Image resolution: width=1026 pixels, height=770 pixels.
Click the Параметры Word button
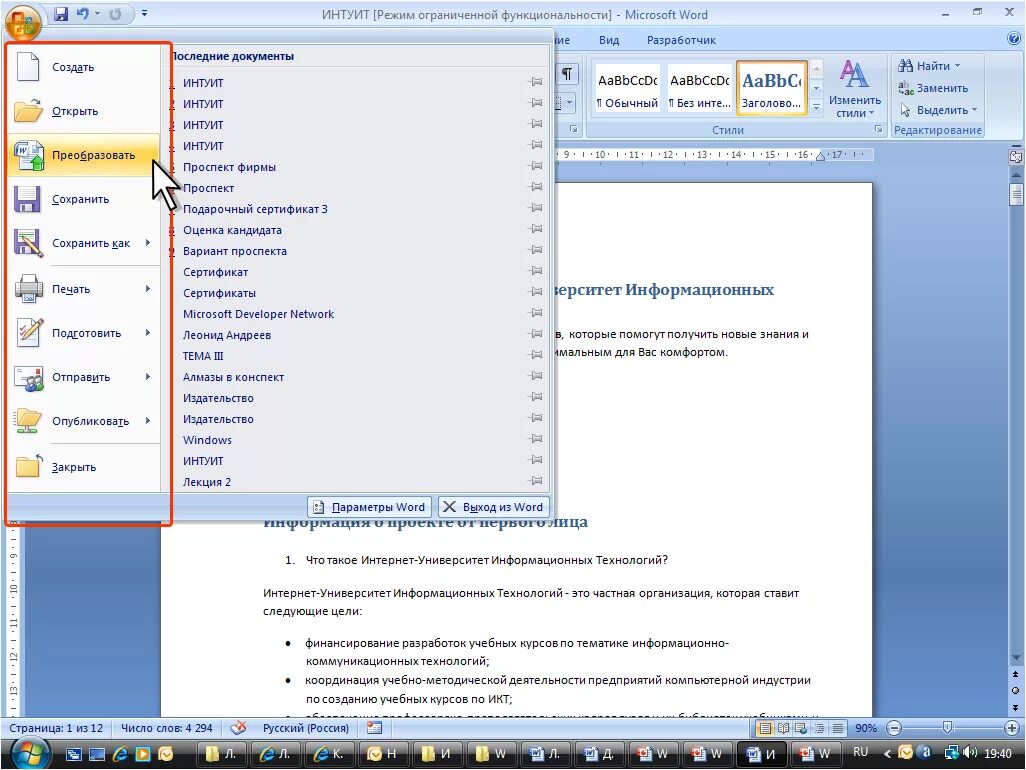pyautogui.click(x=369, y=507)
